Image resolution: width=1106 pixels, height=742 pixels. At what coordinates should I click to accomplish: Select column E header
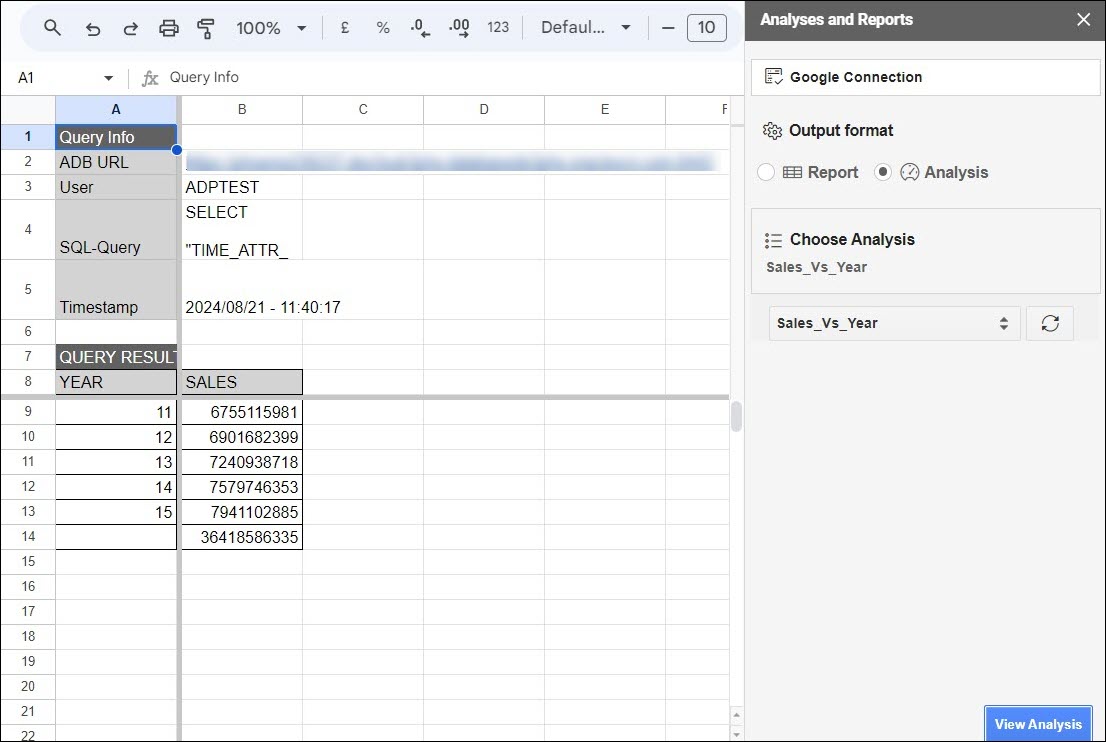pyautogui.click(x=605, y=109)
